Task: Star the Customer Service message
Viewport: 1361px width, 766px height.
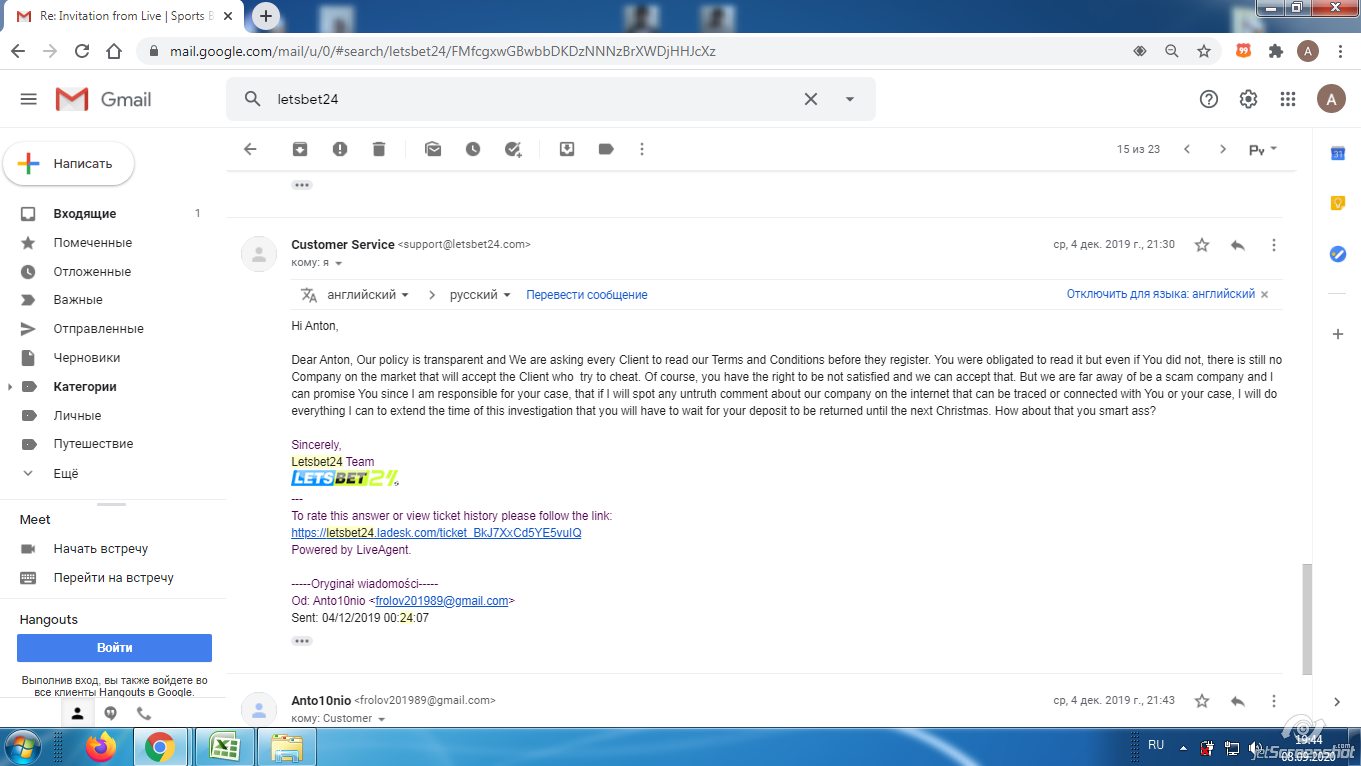Action: click(x=1202, y=245)
